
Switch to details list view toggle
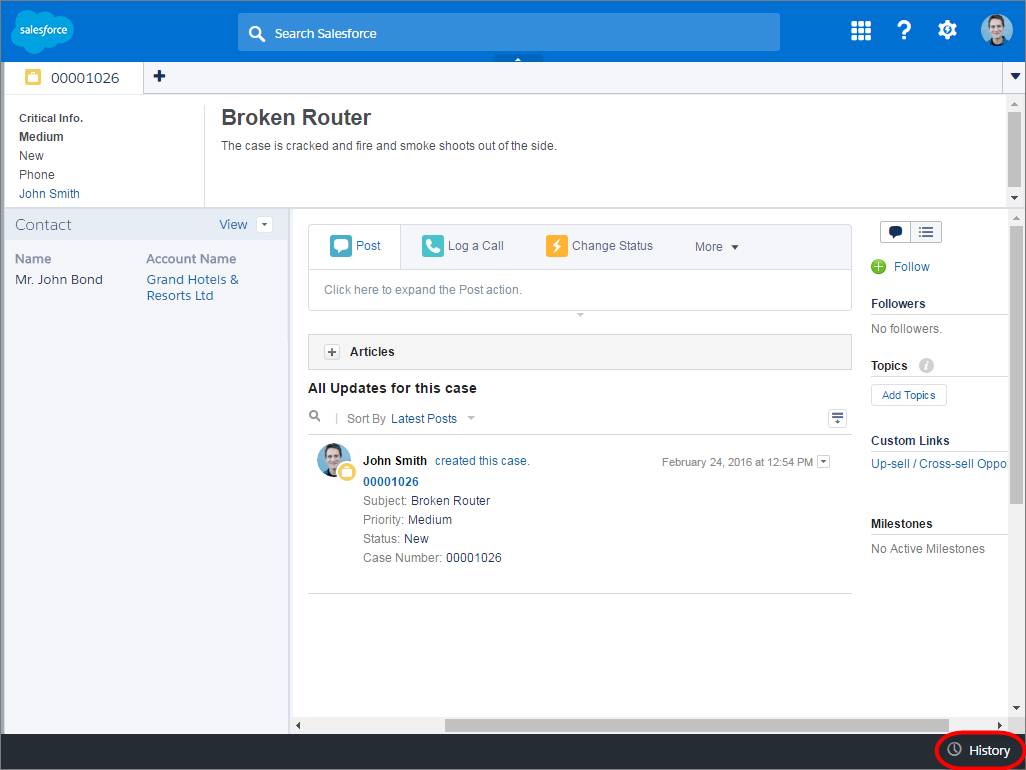(x=926, y=232)
